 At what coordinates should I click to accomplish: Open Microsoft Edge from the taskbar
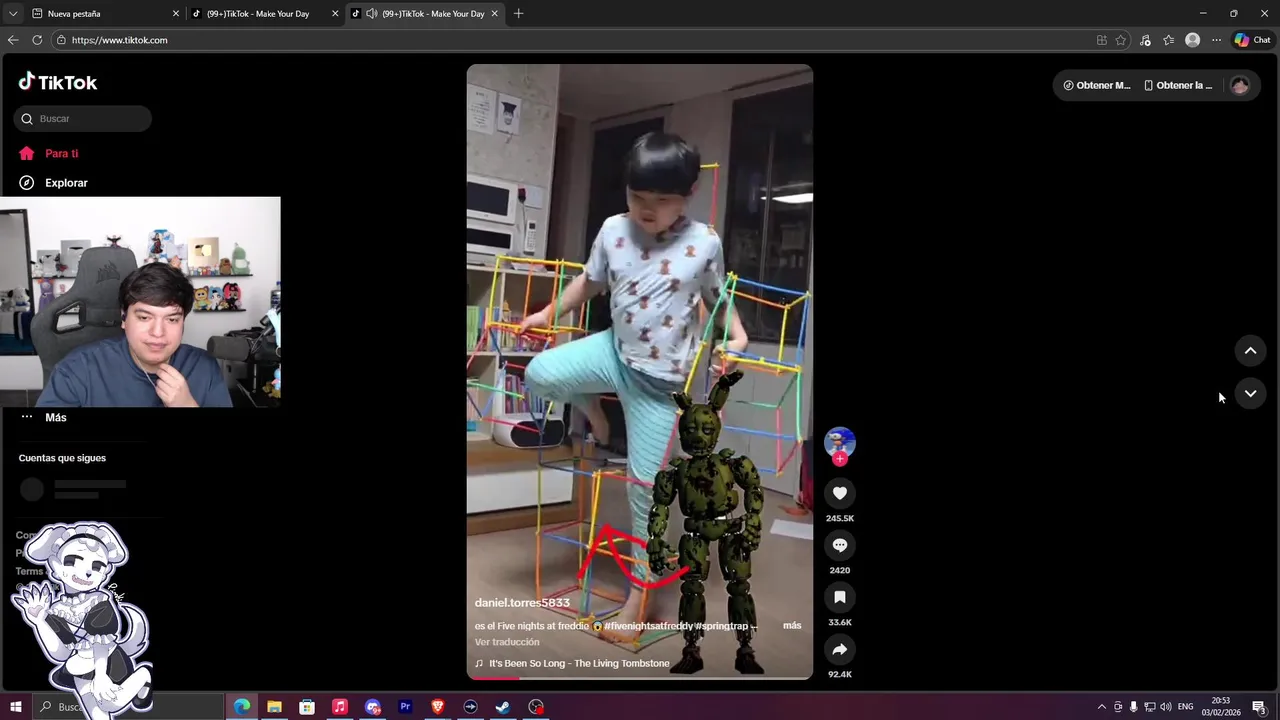click(242, 707)
